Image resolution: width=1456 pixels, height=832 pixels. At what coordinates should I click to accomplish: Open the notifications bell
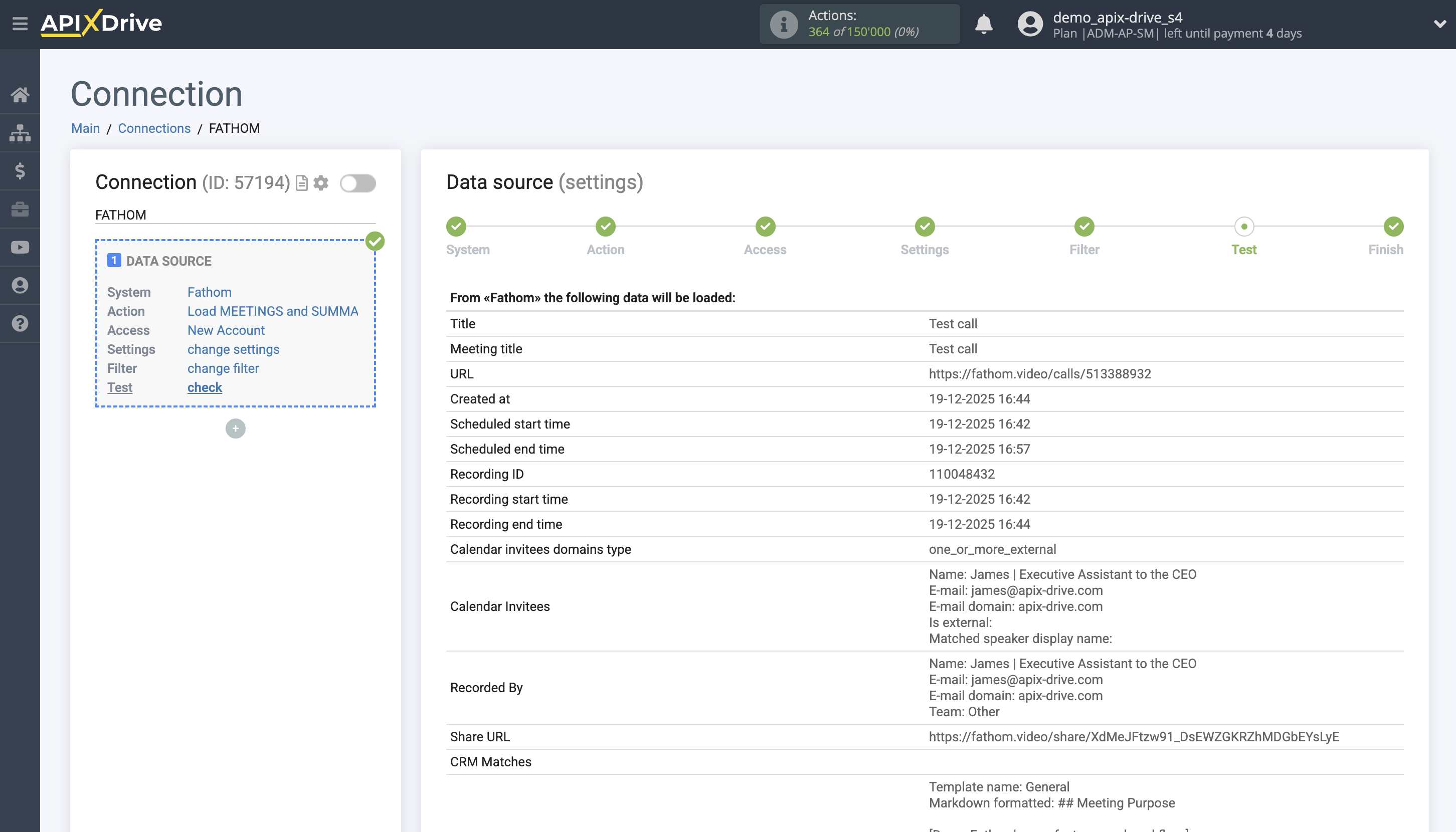[x=983, y=25]
